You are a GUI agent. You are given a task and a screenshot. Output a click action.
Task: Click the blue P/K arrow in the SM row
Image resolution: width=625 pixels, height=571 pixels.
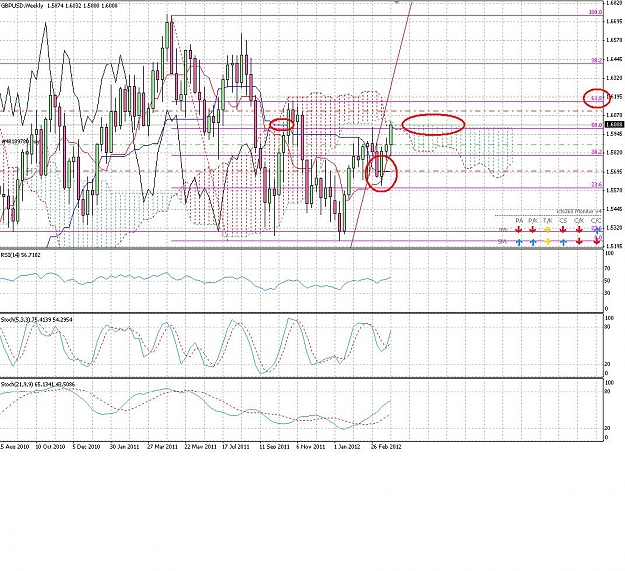(x=533, y=241)
